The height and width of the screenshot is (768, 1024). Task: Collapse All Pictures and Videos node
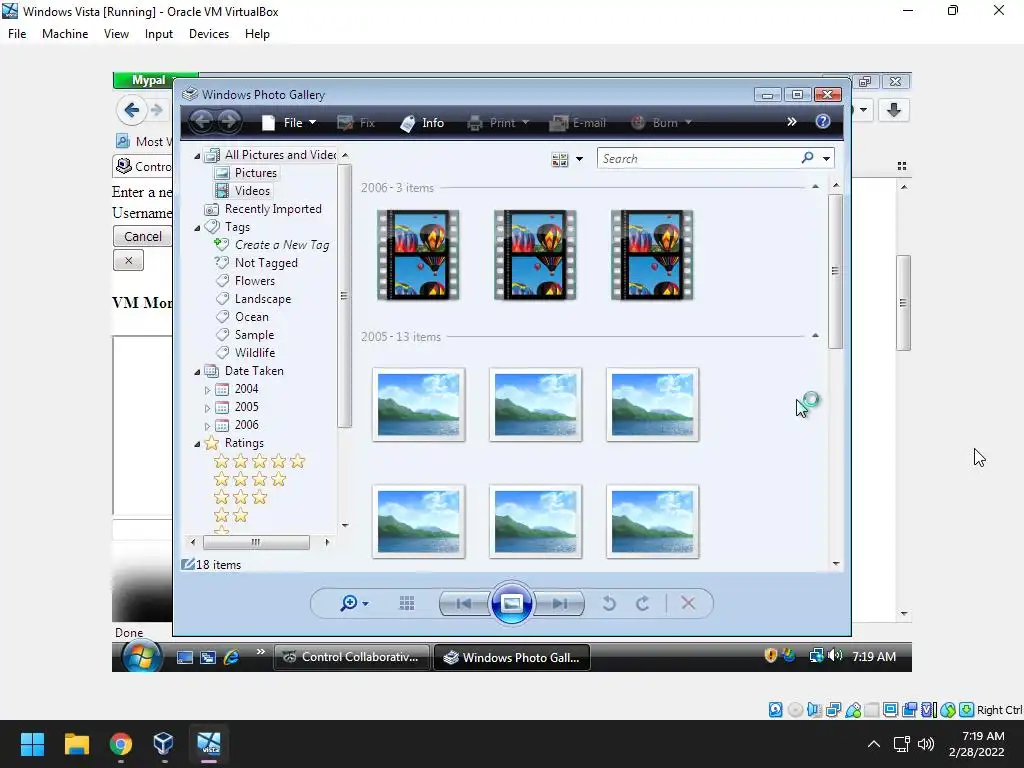(197, 156)
